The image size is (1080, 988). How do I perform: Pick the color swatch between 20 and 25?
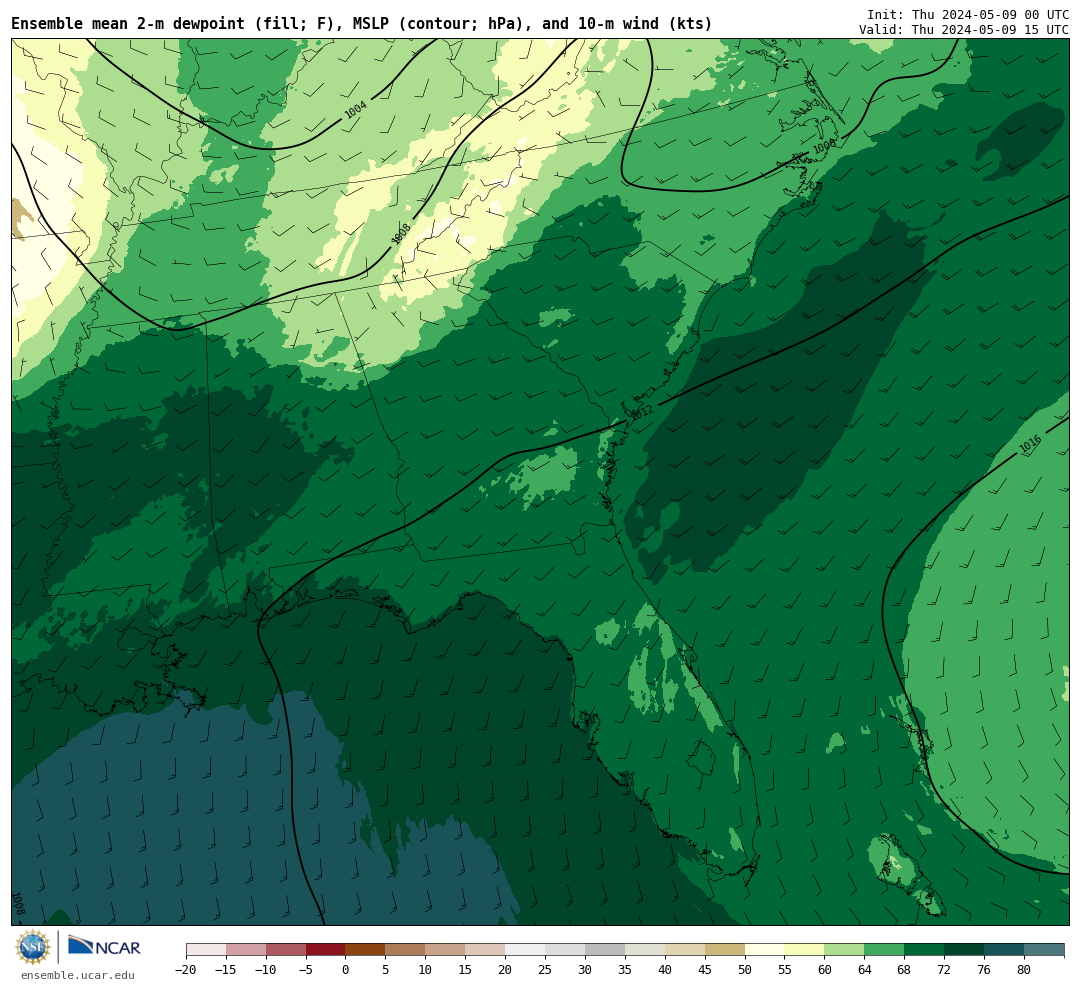tap(526, 950)
